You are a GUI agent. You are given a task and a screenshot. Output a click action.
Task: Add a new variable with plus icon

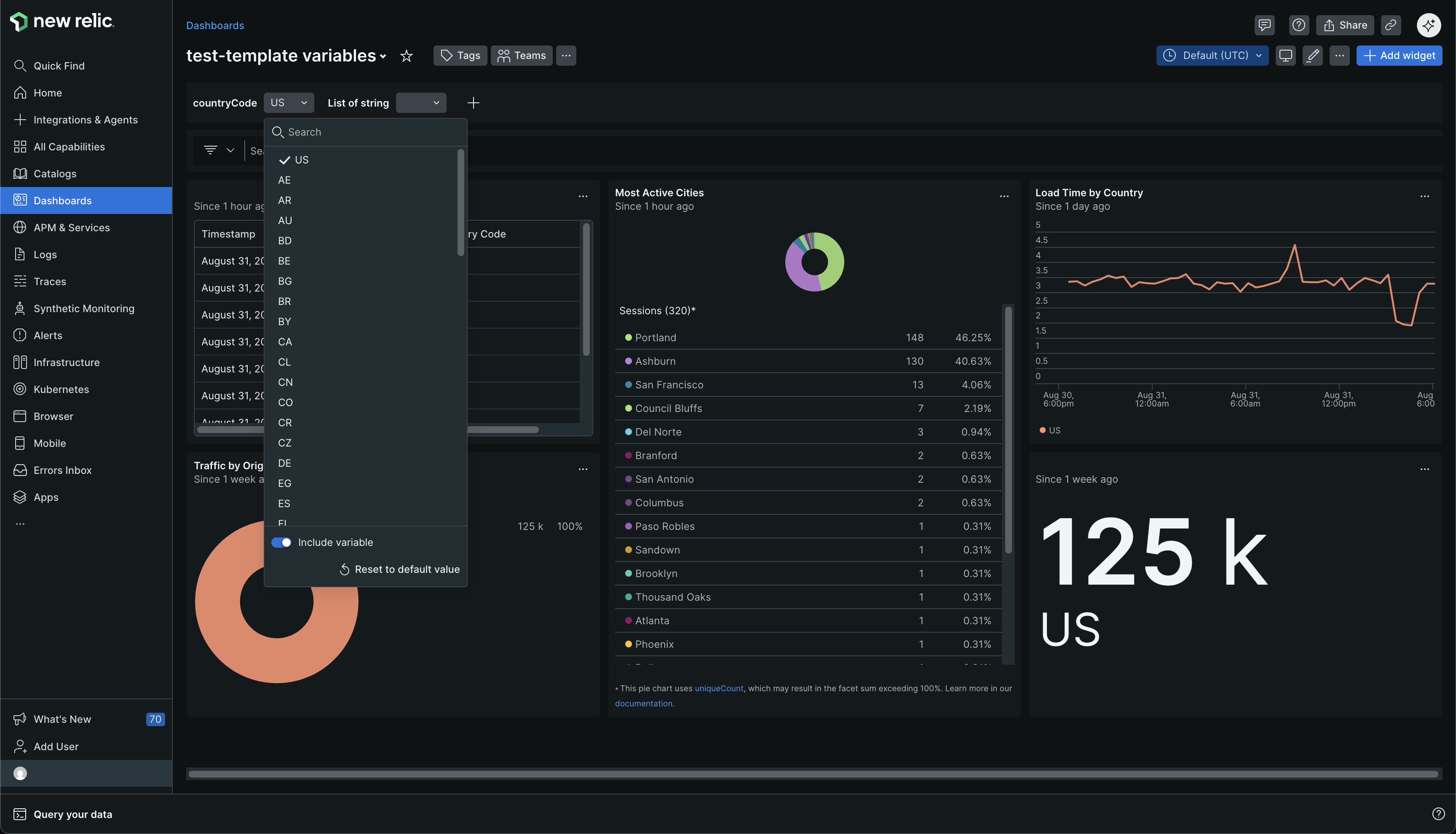click(x=473, y=103)
